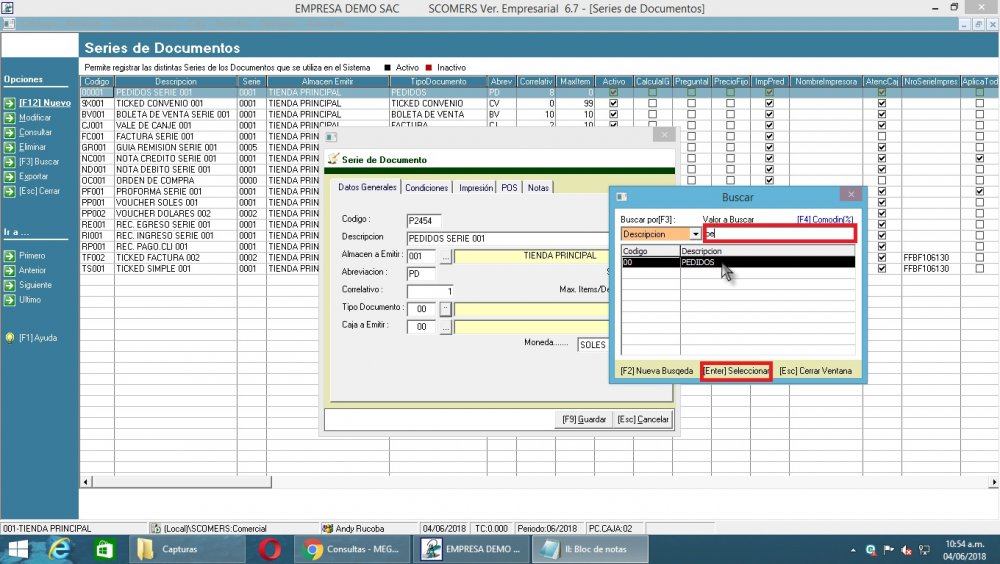The image size is (1000, 564).
Task: Show hidden system tray icons arrow
Action: click(853, 550)
